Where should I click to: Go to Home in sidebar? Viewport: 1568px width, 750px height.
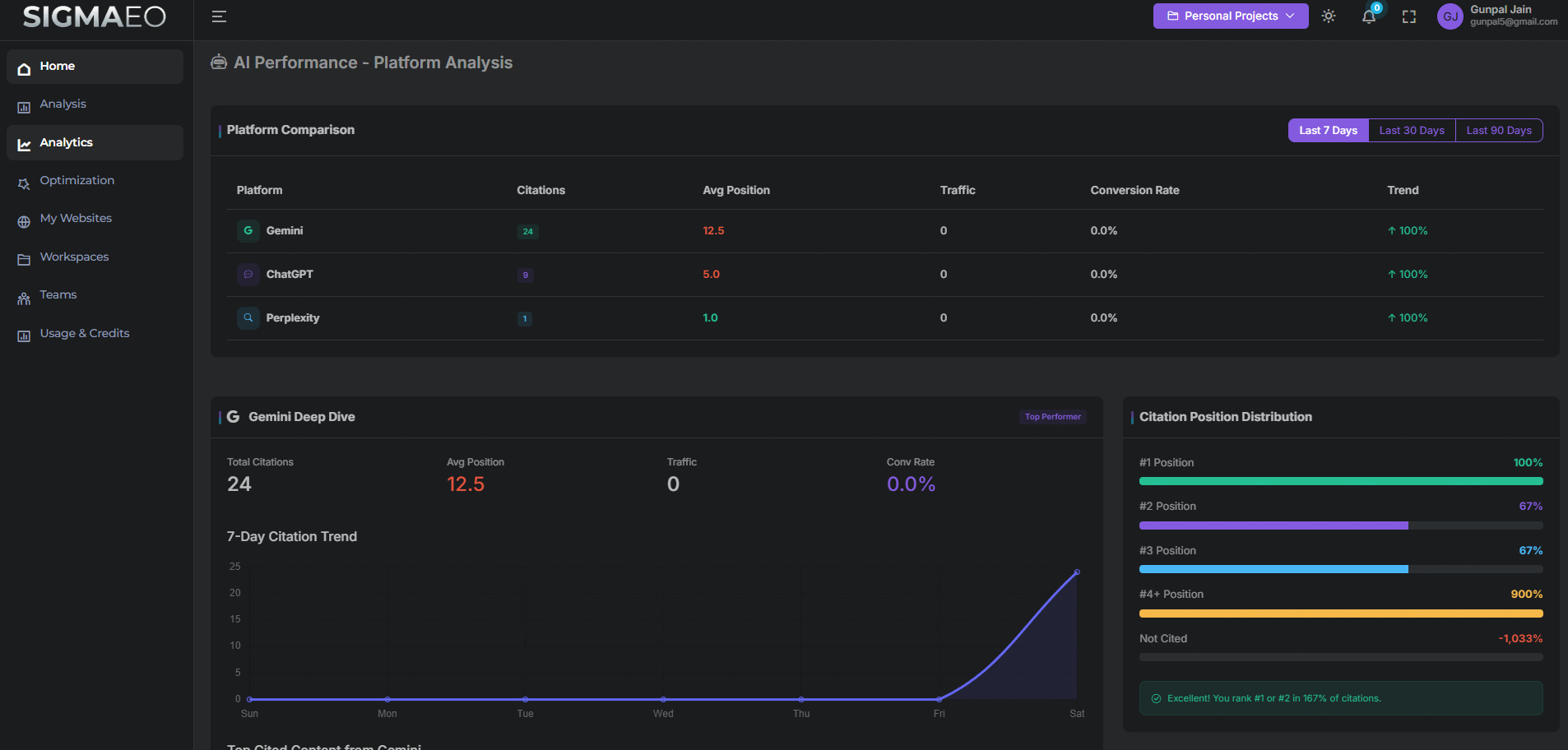click(95, 67)
